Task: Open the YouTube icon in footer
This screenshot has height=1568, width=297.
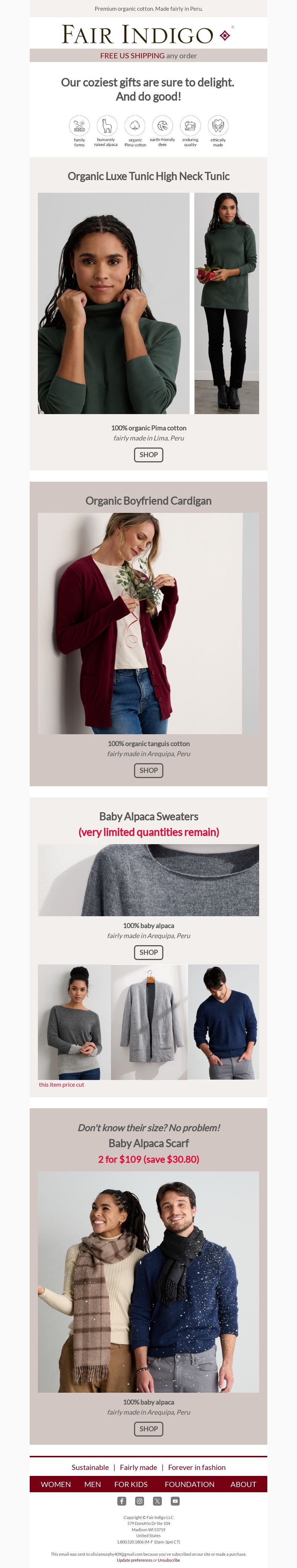Action: point(175,1500)
